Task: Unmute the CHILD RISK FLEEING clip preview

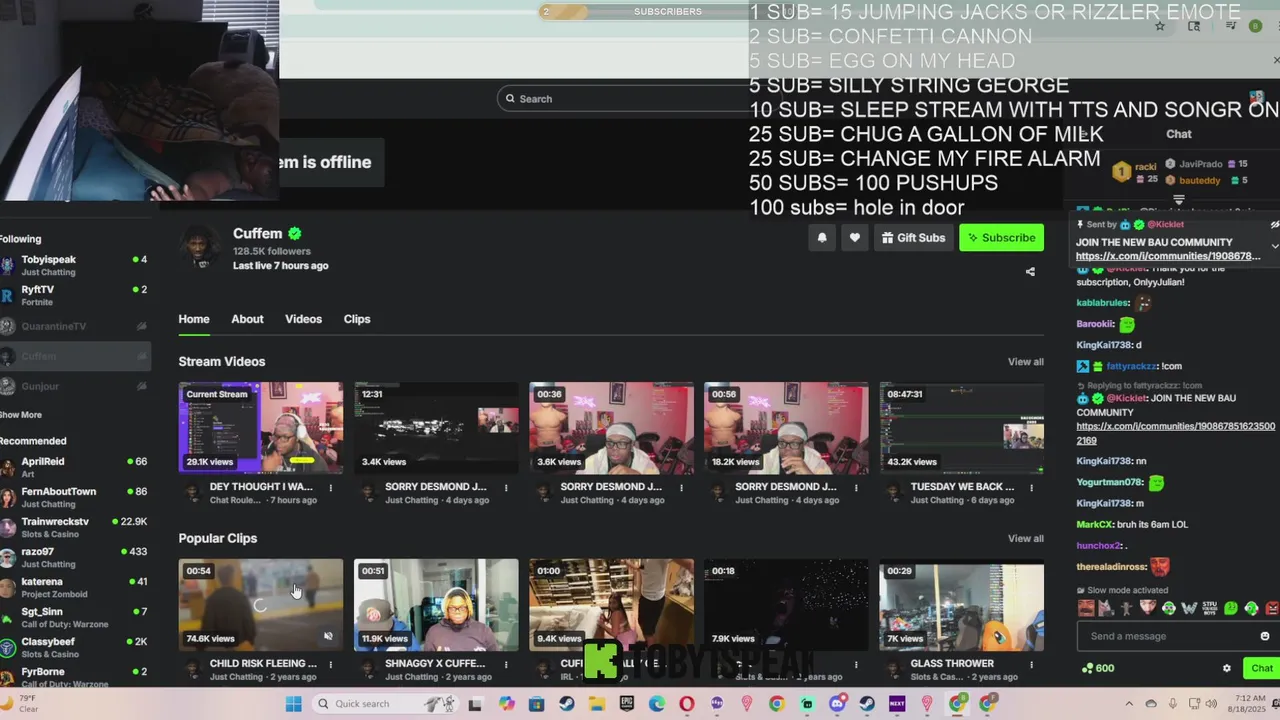Action: [x=328, y=636]
